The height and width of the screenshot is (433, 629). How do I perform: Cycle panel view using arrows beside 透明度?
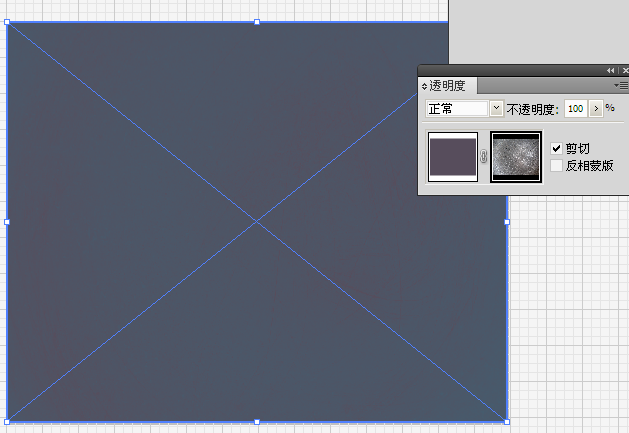(424, 86)
